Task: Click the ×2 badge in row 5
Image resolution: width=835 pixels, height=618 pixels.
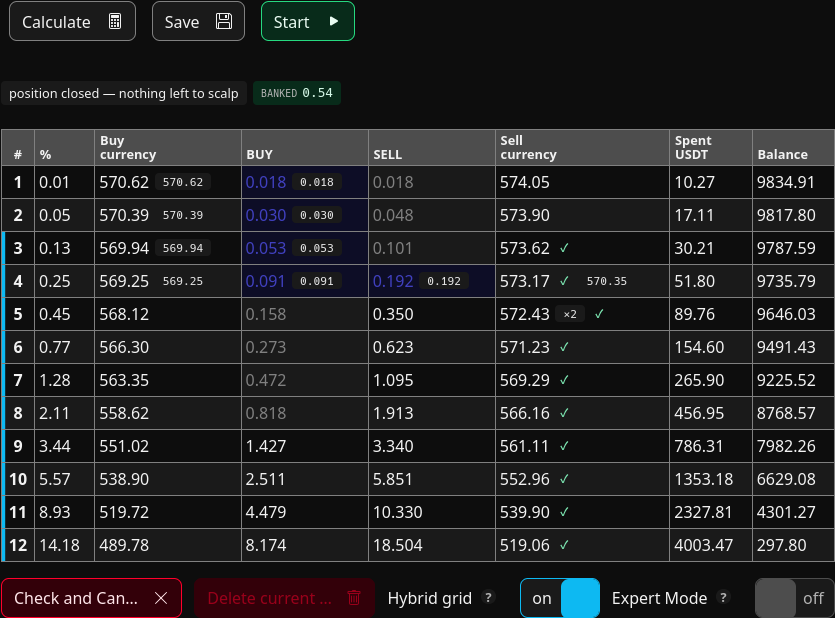Action: click(570, 314)
